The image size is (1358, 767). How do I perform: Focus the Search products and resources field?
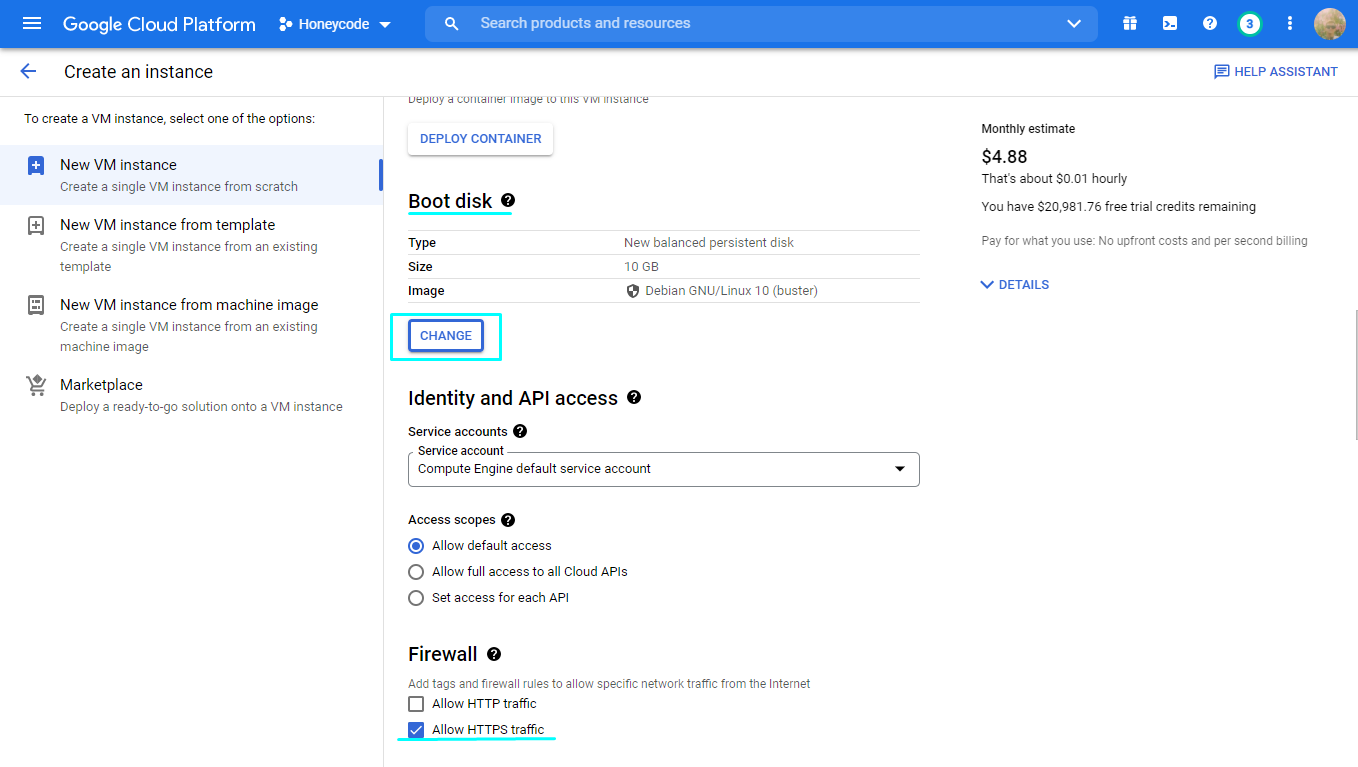tap(760, 23)
